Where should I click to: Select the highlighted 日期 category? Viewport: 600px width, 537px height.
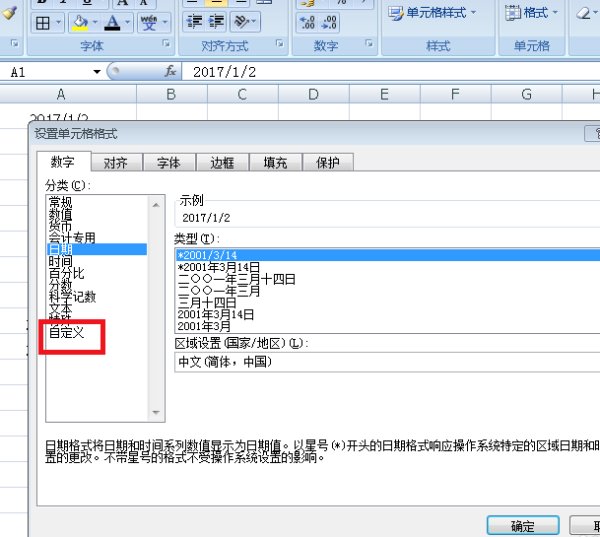pyautogui.click(x=97, y=249)
